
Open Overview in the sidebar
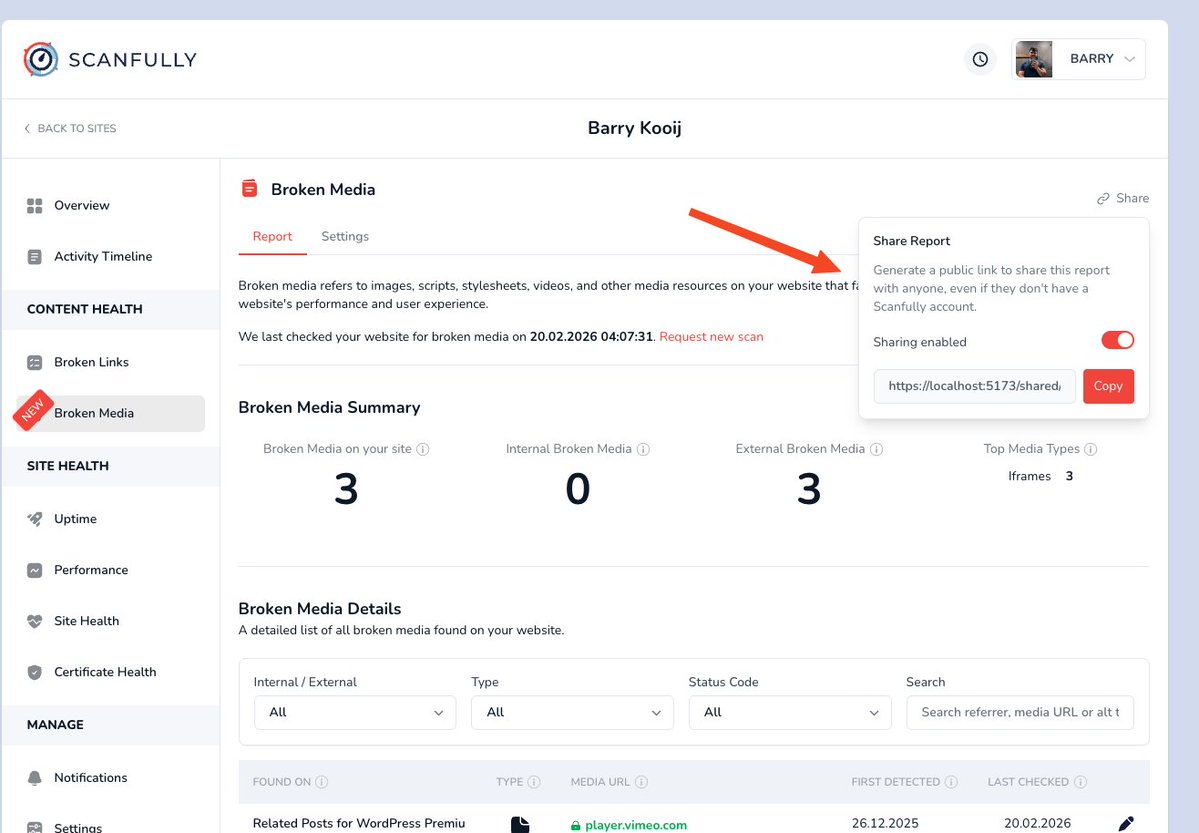(x=82, y=205)
